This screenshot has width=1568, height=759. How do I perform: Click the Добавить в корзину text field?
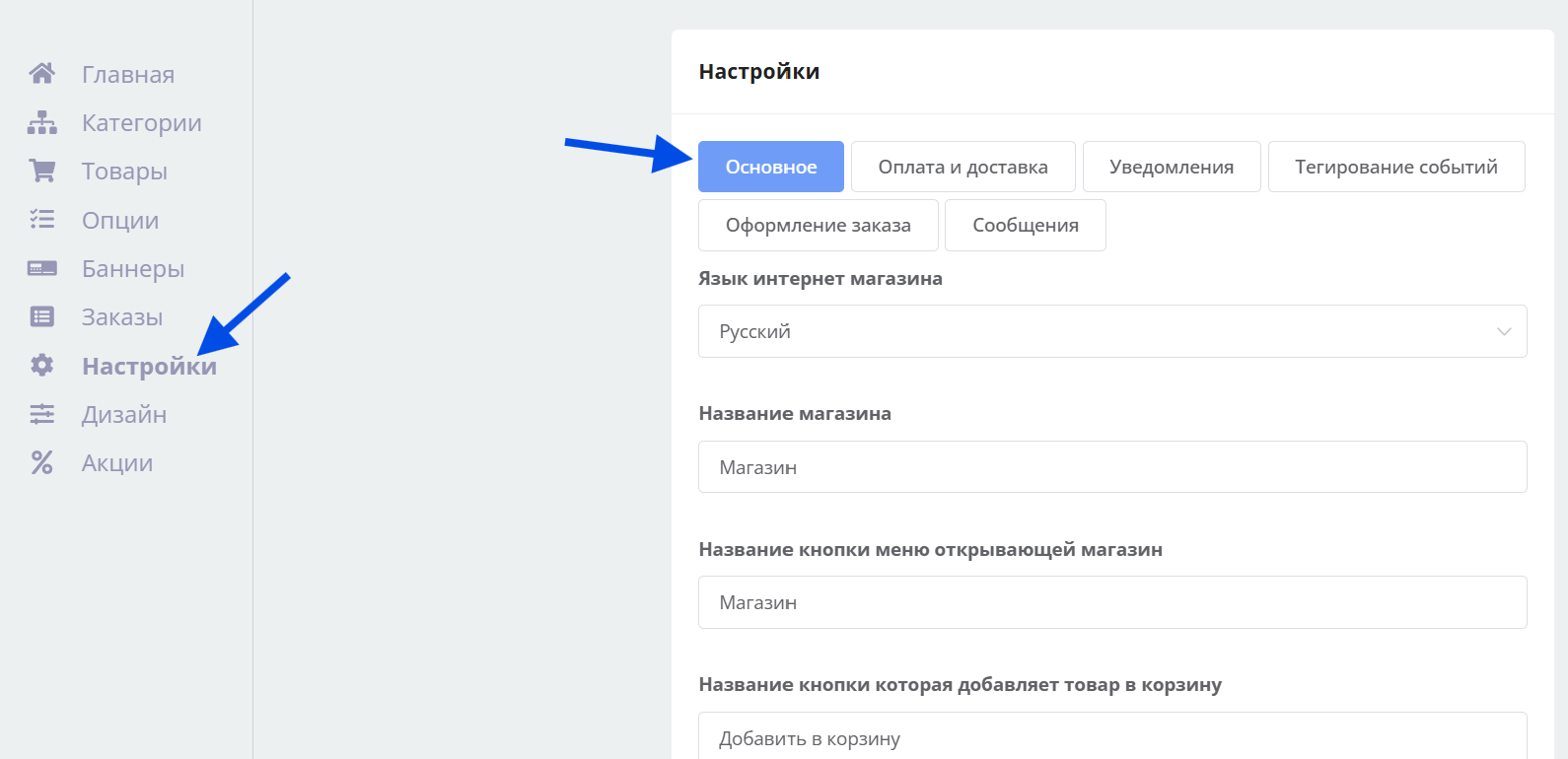[x=1111, y=737]
